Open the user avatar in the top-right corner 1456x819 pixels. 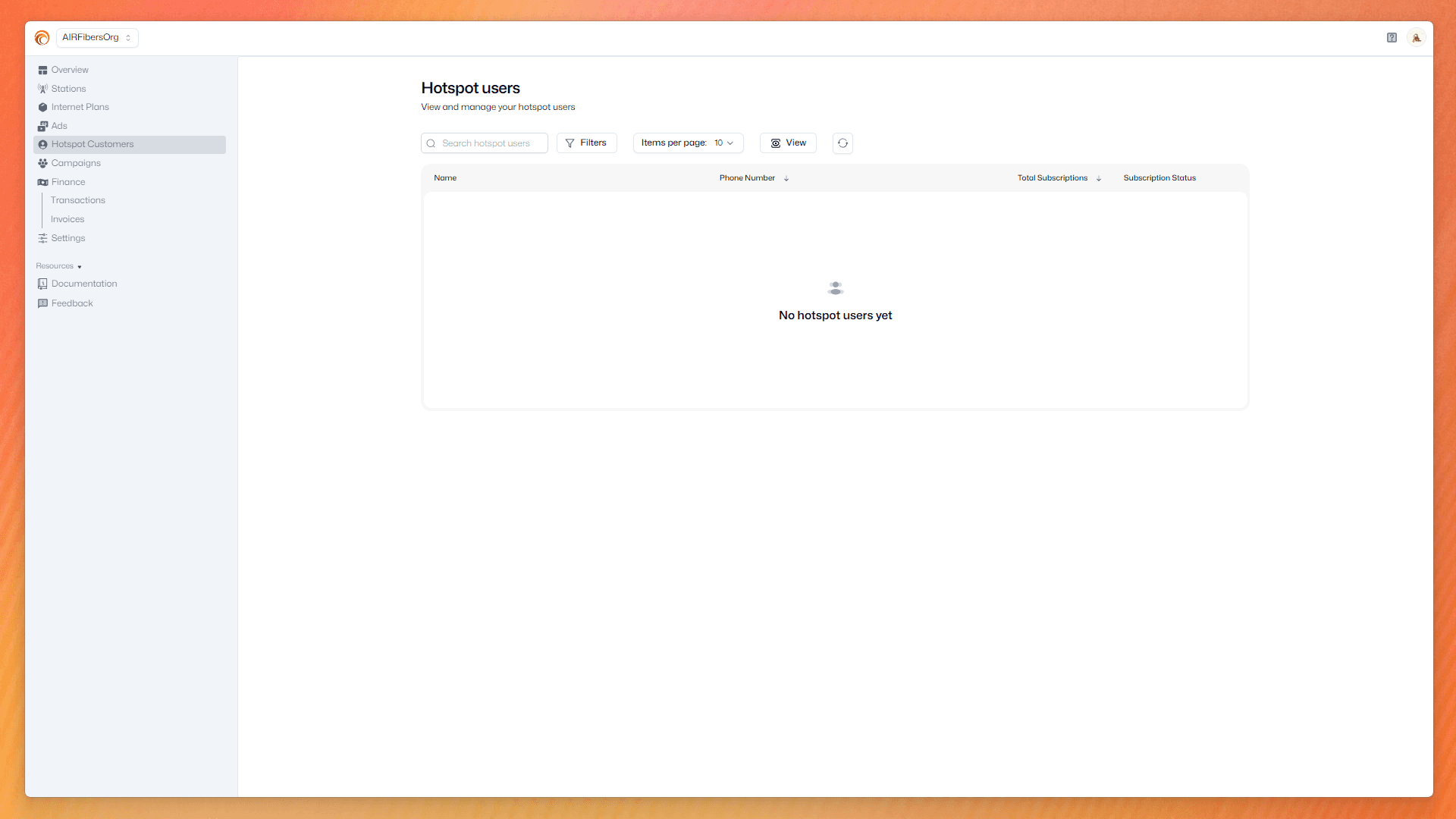[x=1417, y=37]
